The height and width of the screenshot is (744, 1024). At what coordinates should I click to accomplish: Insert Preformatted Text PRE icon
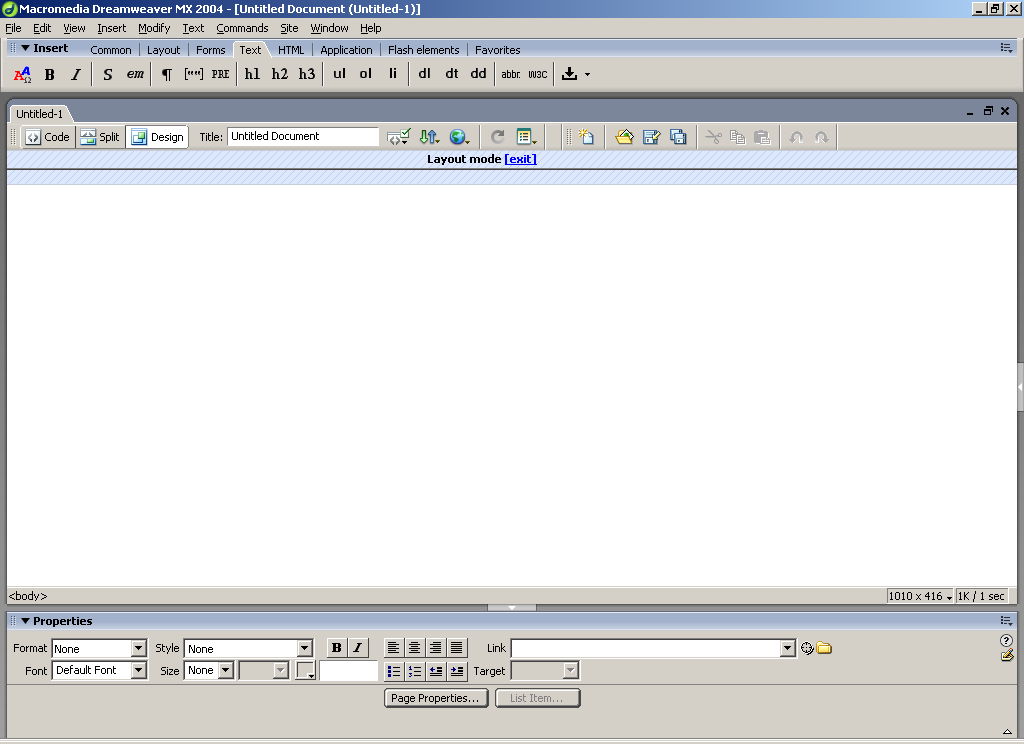[x=220, y=74]
